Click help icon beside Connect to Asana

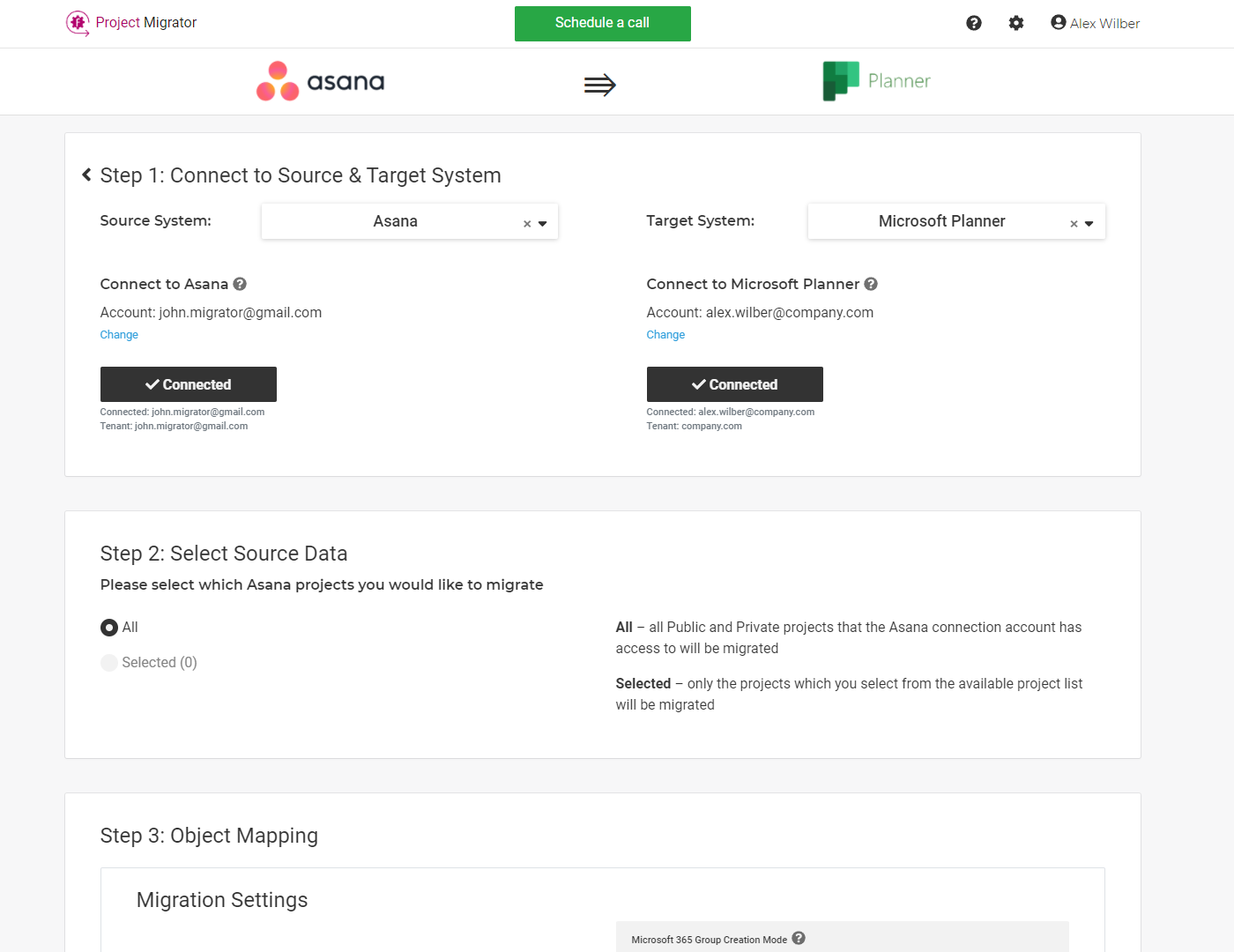pyautogui.click(x=240, y=284)
